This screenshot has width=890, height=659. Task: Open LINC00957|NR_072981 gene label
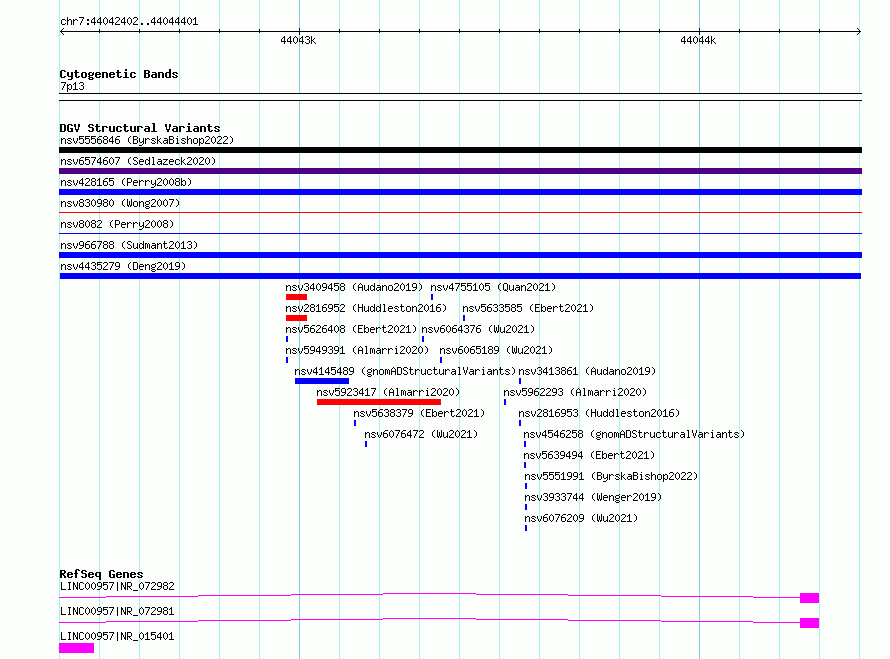pos(117,611)
